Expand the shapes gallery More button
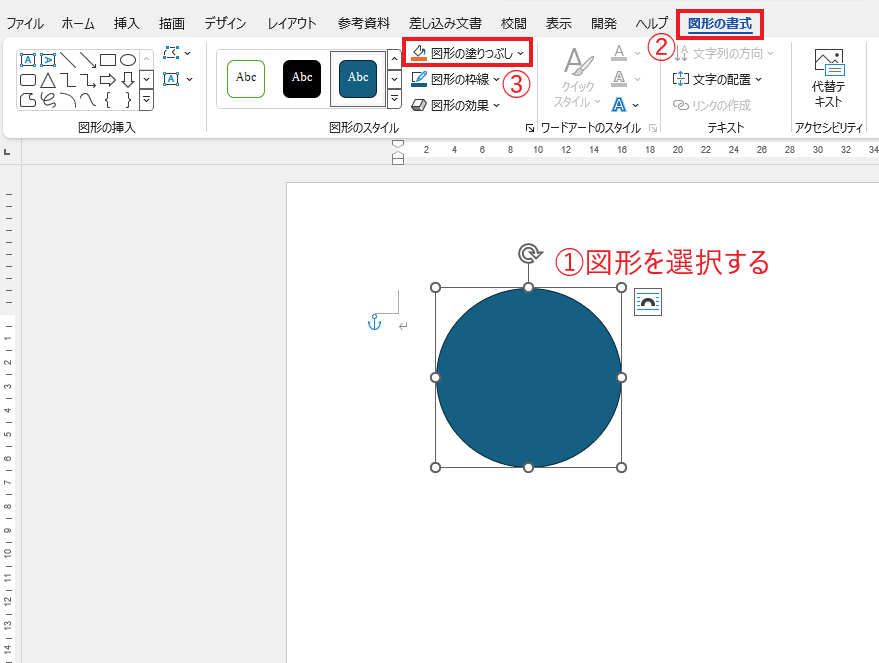879x663 pixels. tap(146, 100)
